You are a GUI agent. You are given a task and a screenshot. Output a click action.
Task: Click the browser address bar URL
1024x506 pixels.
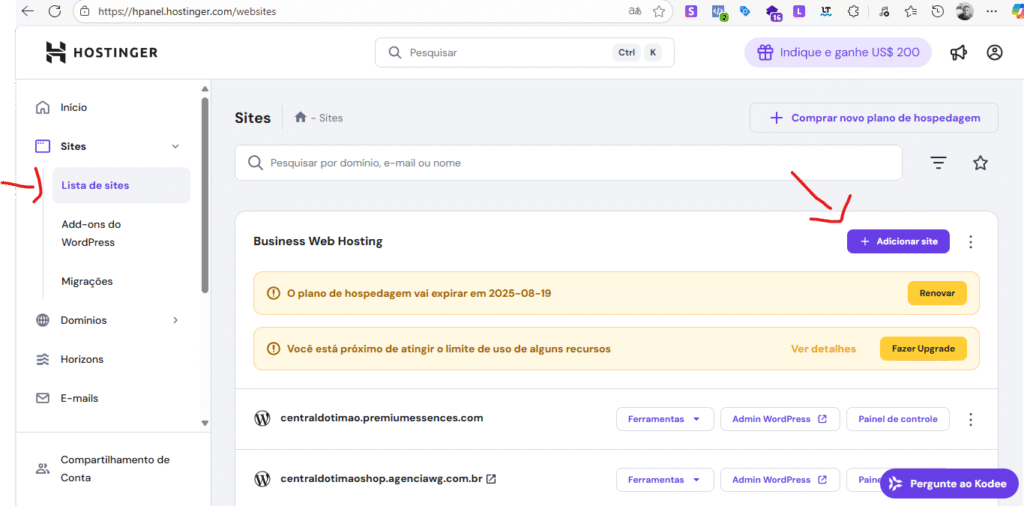point(187,11)
